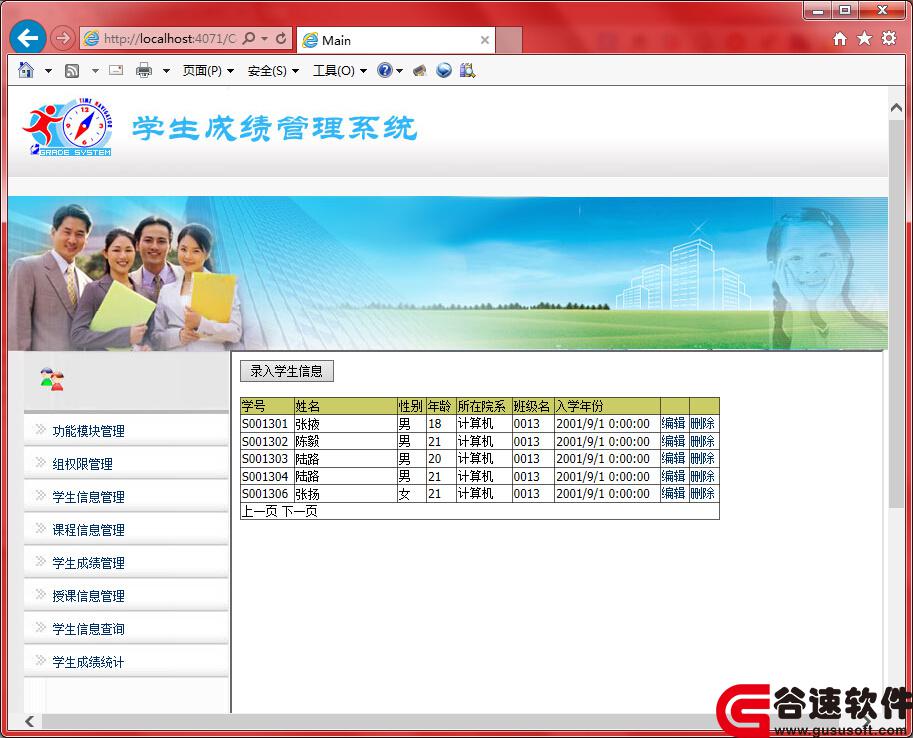Click horizontal scrollbar left arrow
Screen dimensions: 913x738
[x=29, y=721]
